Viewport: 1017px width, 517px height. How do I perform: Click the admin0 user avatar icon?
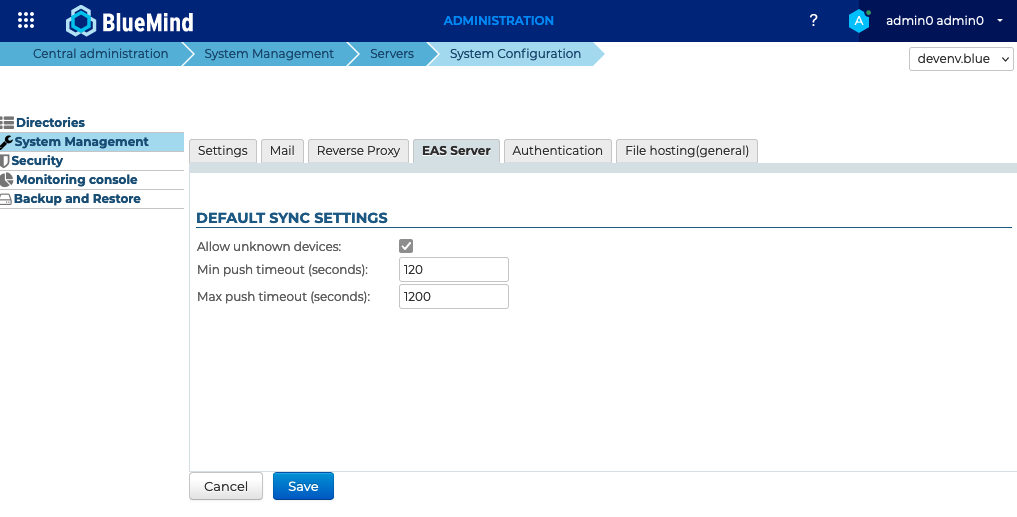(859, 20)
